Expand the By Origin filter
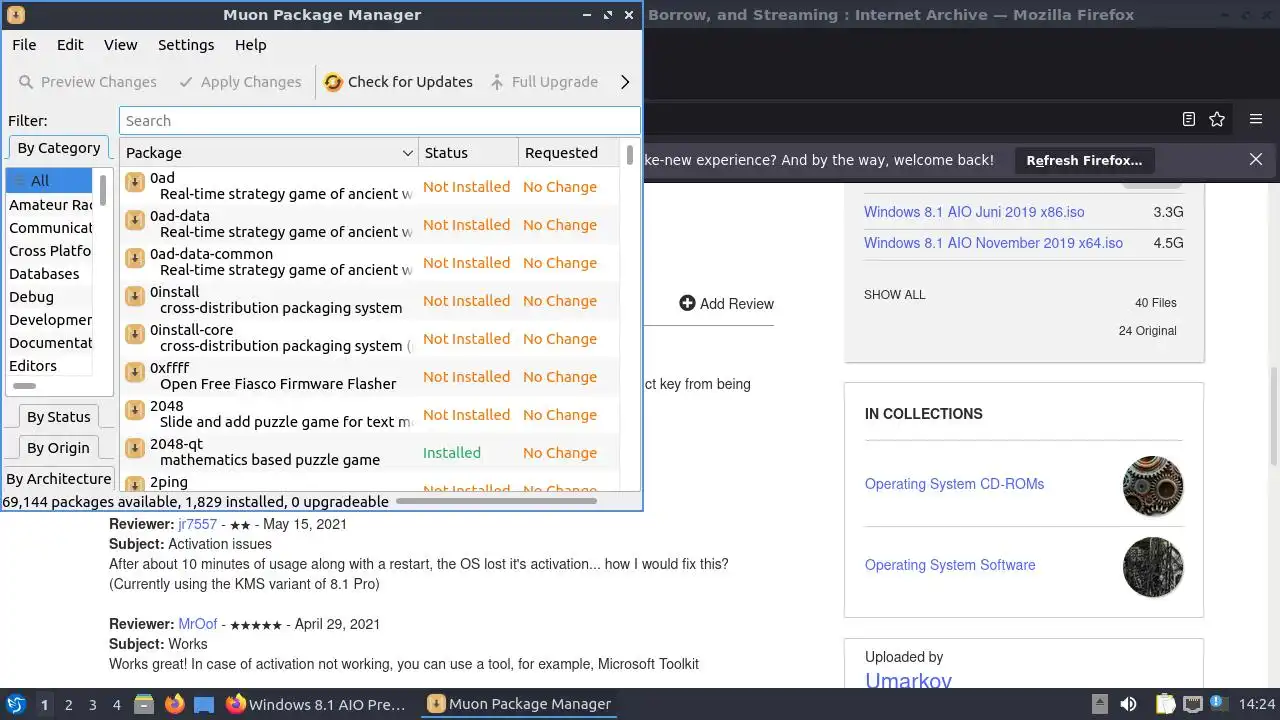 (58, 448)
